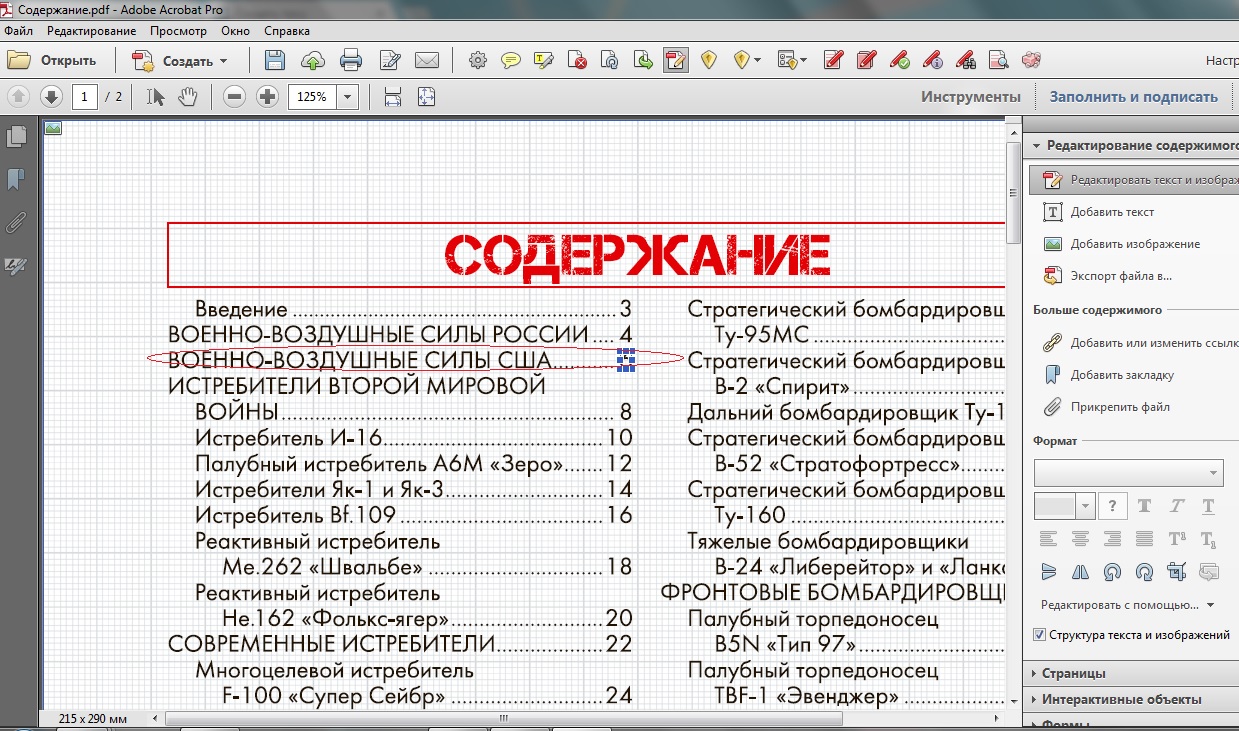The width and height of the screenshot is (1239, 731).
Task: Add a sticky note comment
Action: click(x=511, y=61)
